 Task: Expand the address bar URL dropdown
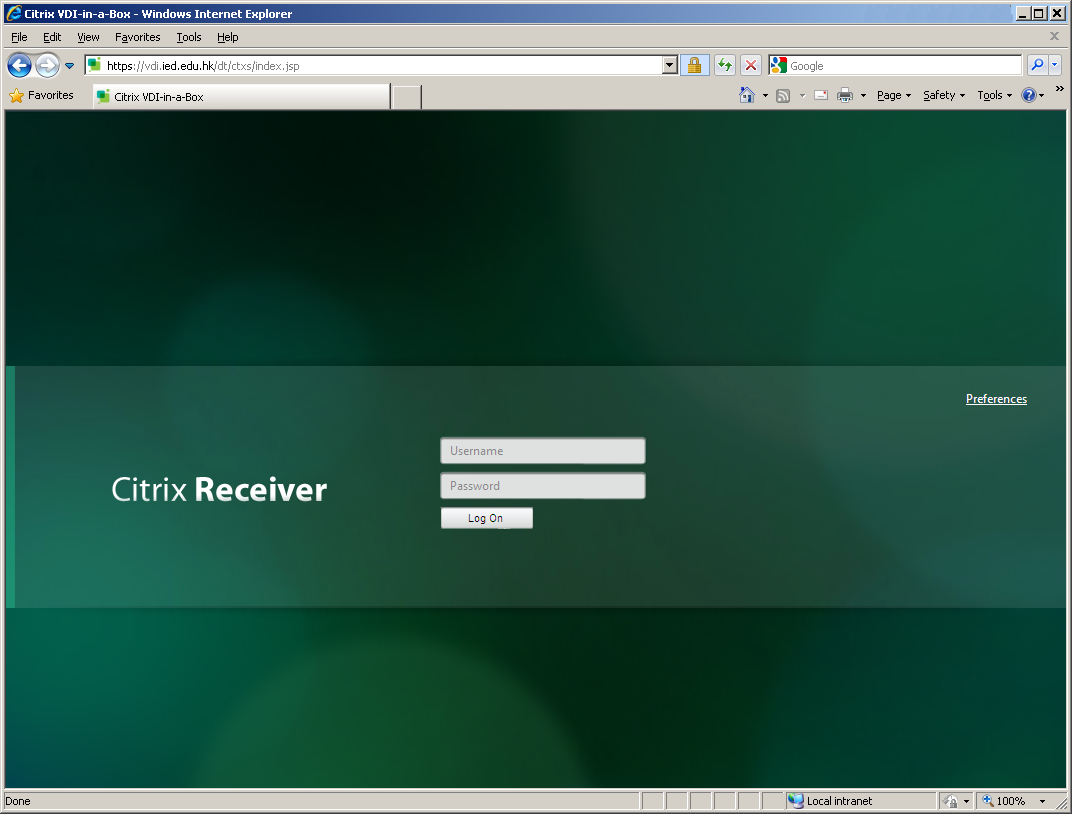pyautogui.click(x=670, y=66)
